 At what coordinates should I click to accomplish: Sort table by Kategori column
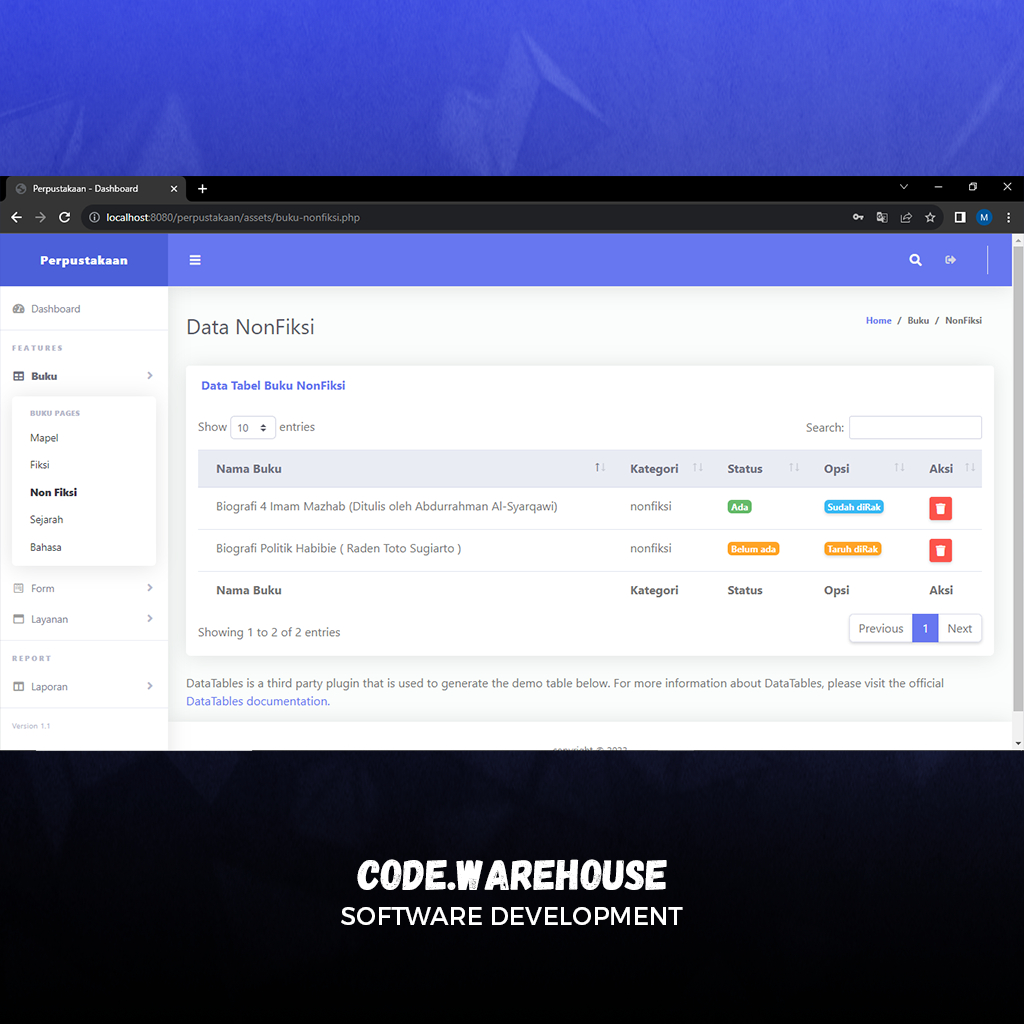(x=661, y=468)
